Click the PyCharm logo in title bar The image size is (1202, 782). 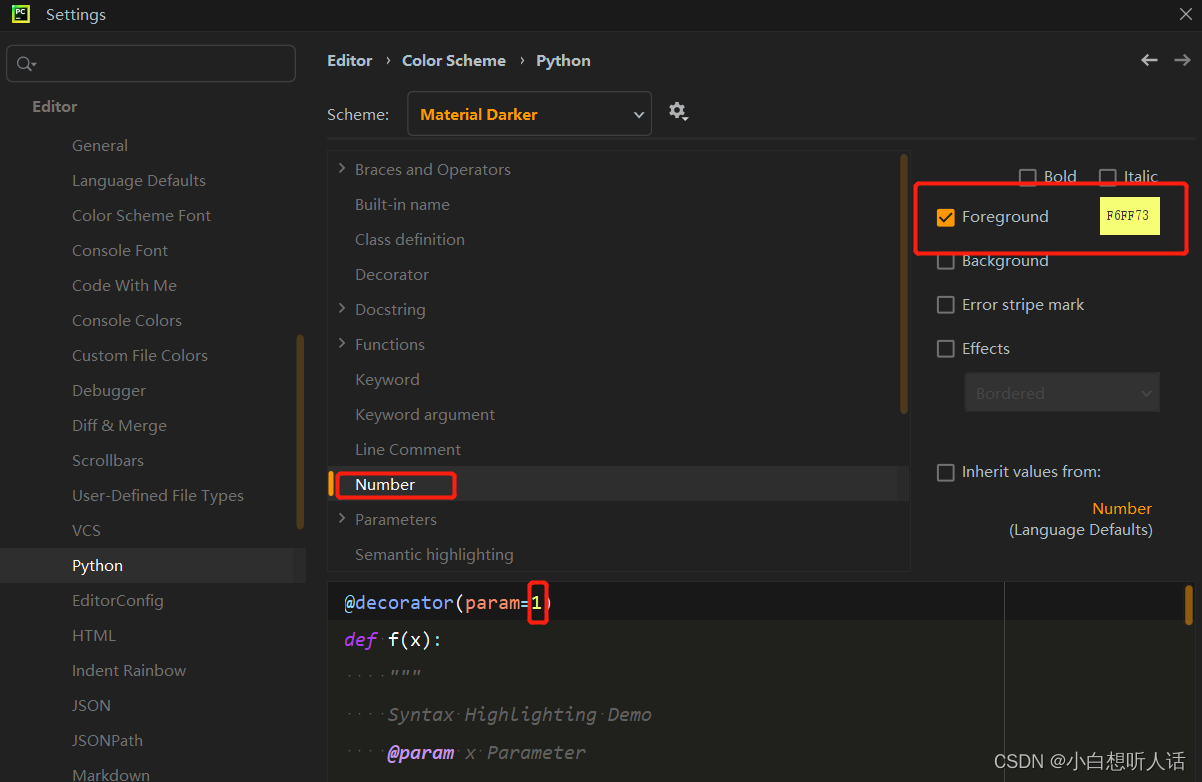coord(20,14)
